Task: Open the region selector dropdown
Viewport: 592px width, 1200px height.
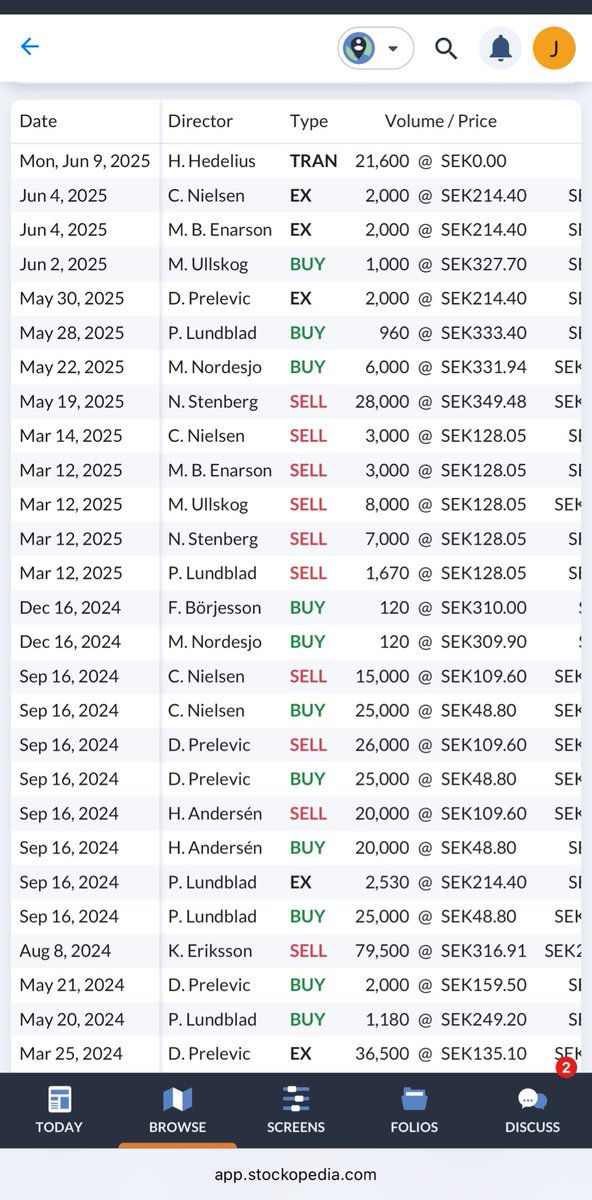Action: 376,48
